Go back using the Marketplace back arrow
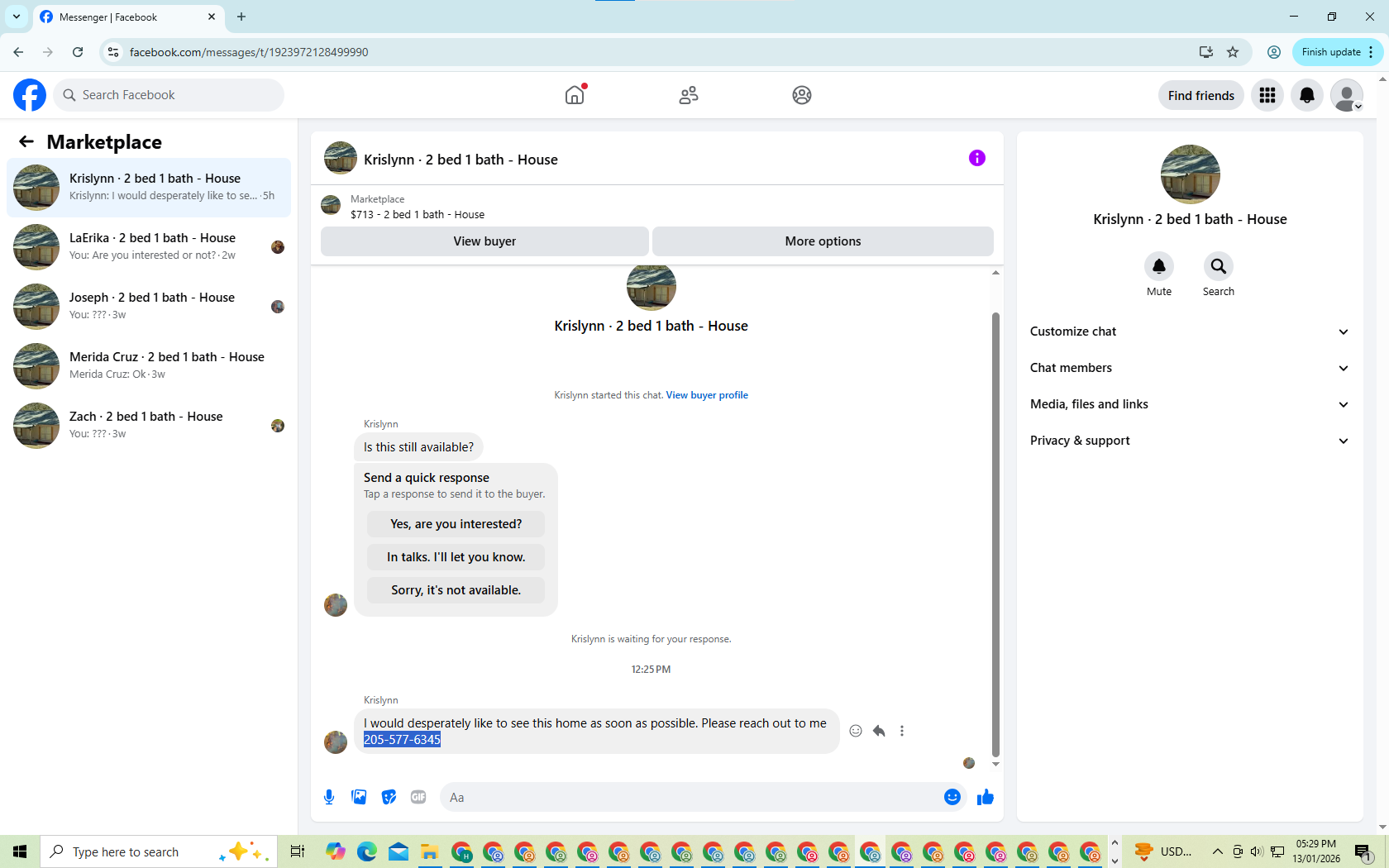 26,141
